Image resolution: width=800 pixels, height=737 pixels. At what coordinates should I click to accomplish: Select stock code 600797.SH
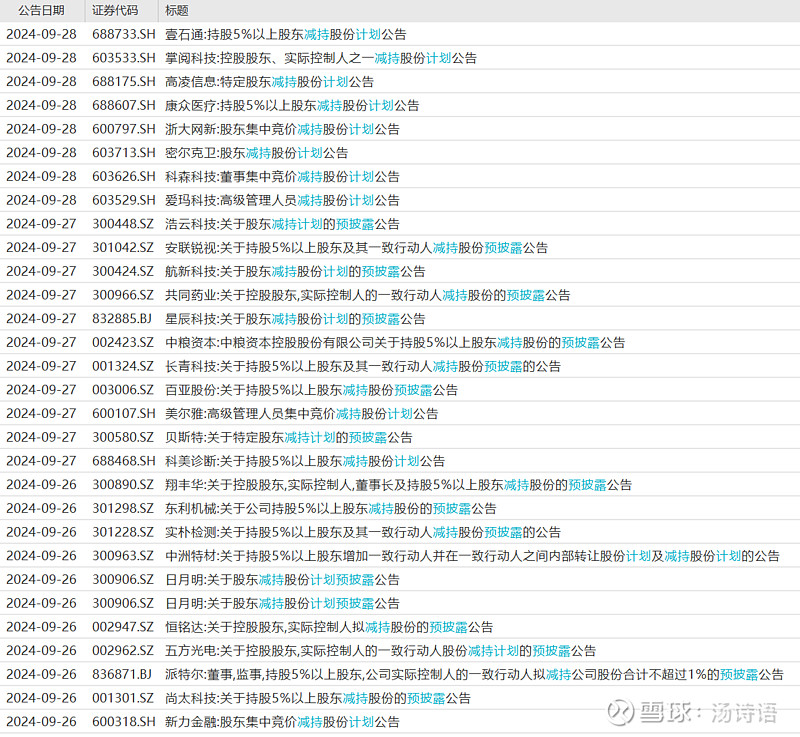pyautogui.click(x=123, y=129)
